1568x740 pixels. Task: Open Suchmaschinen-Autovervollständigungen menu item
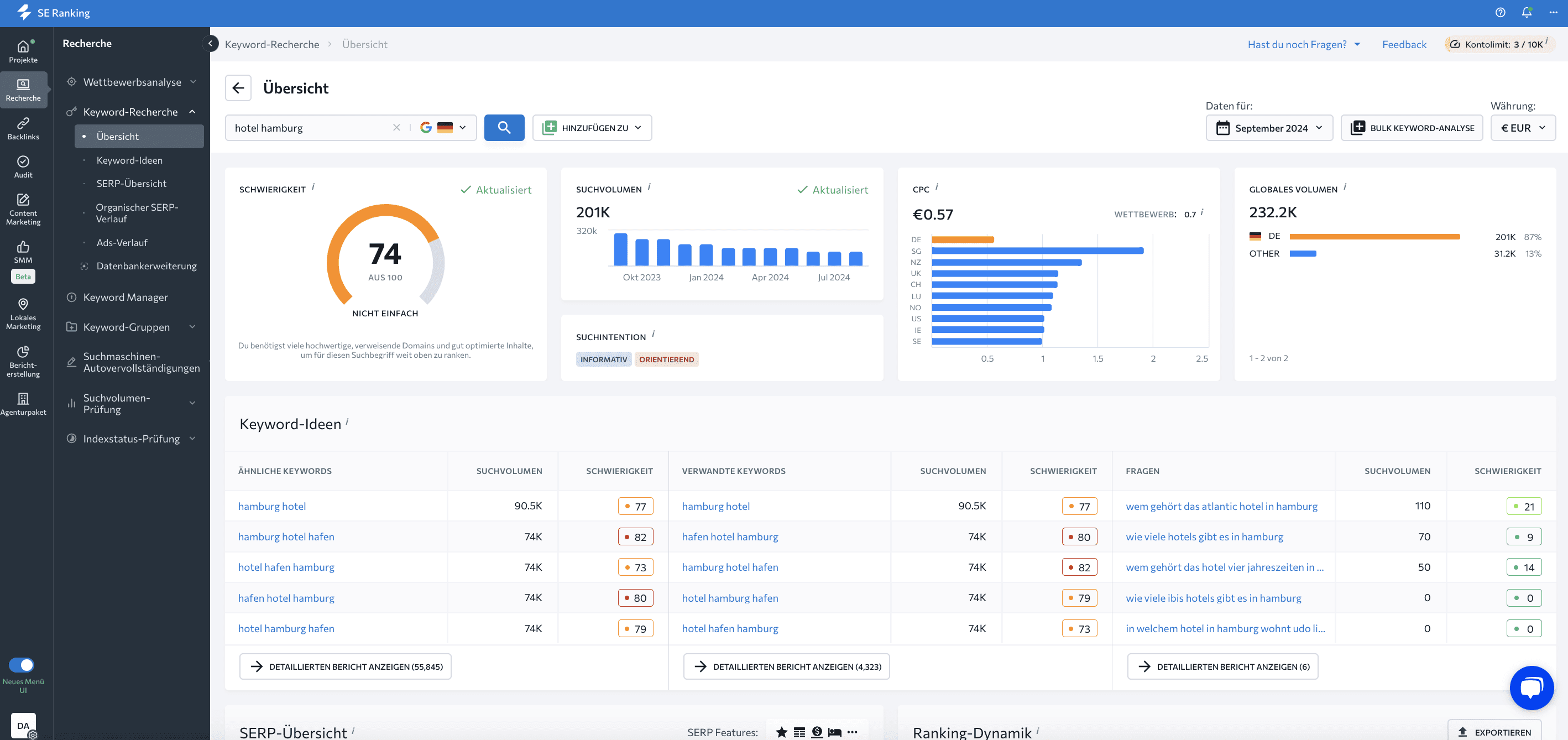141,362
